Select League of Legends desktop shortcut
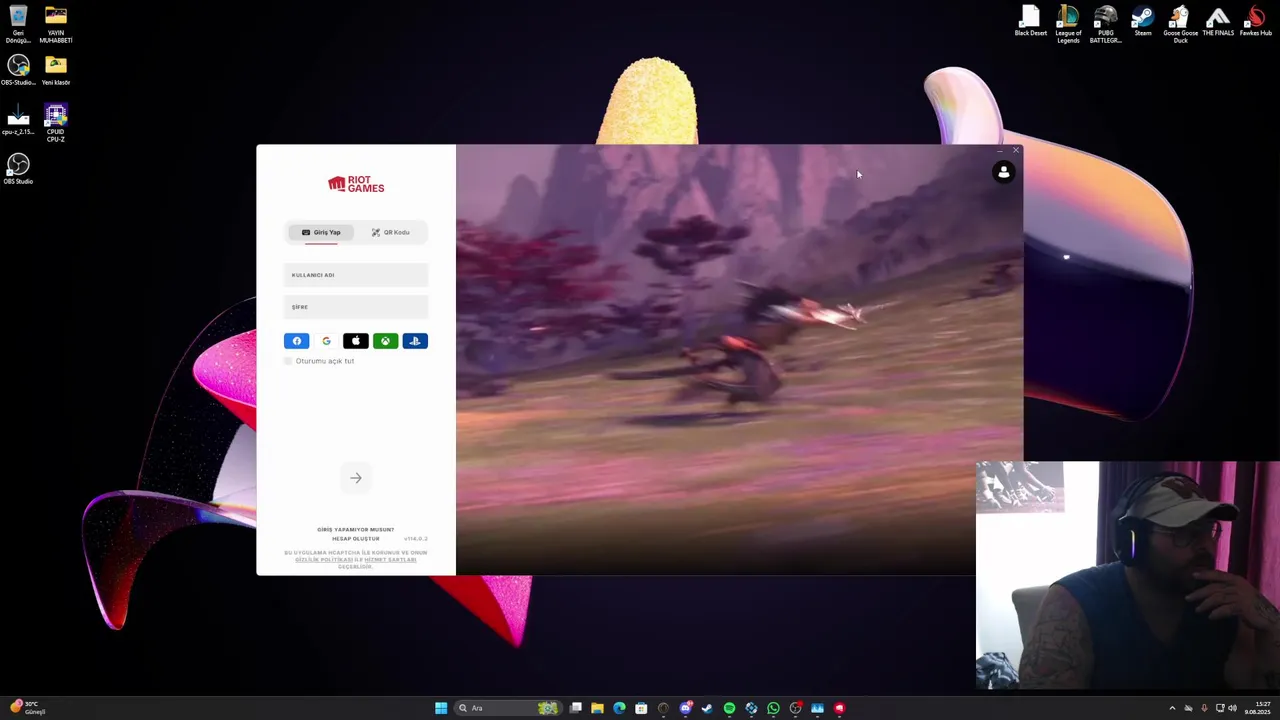This screenshot has width=1280, height=720. (1068, 25)
